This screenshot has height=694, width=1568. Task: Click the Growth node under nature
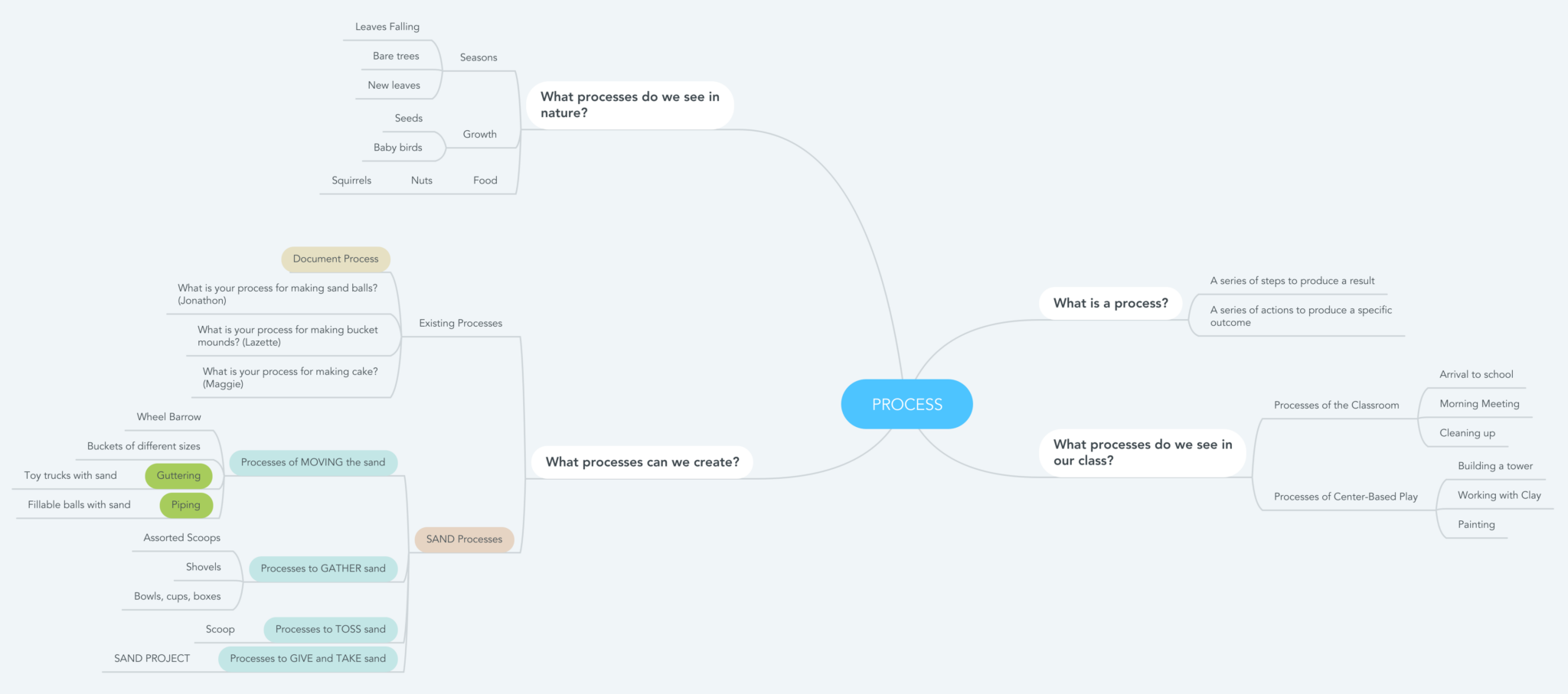pos(479,134)
